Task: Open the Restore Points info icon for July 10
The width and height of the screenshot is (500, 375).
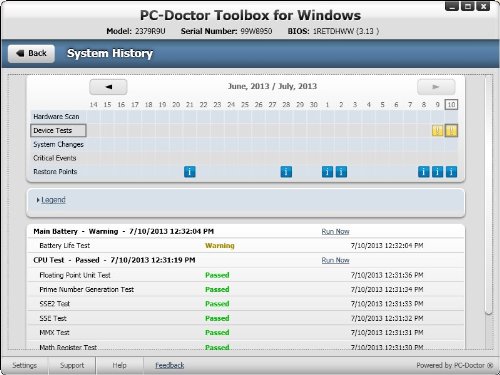Action: 451,172
